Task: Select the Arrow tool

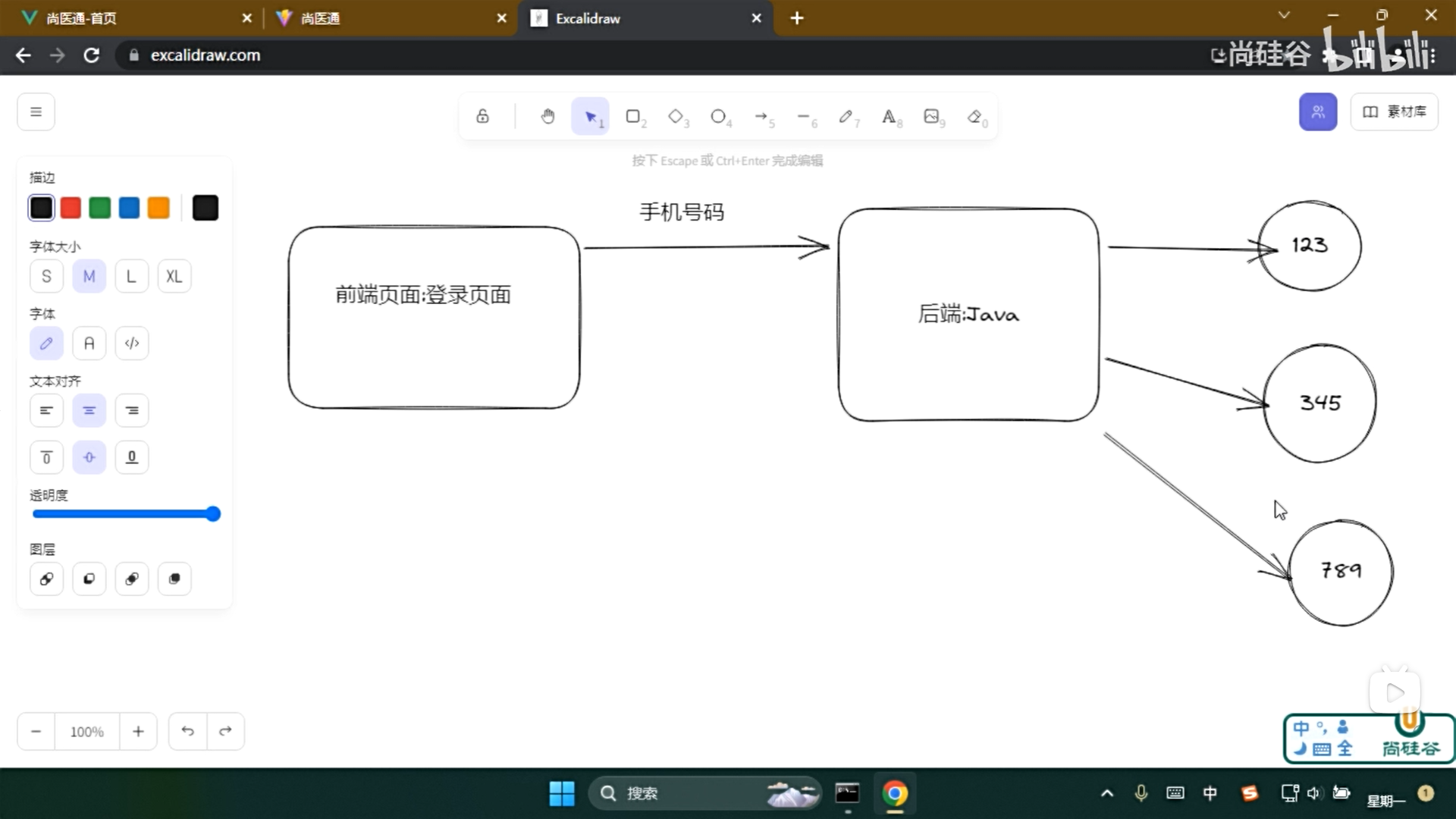Action: point(761,116)
